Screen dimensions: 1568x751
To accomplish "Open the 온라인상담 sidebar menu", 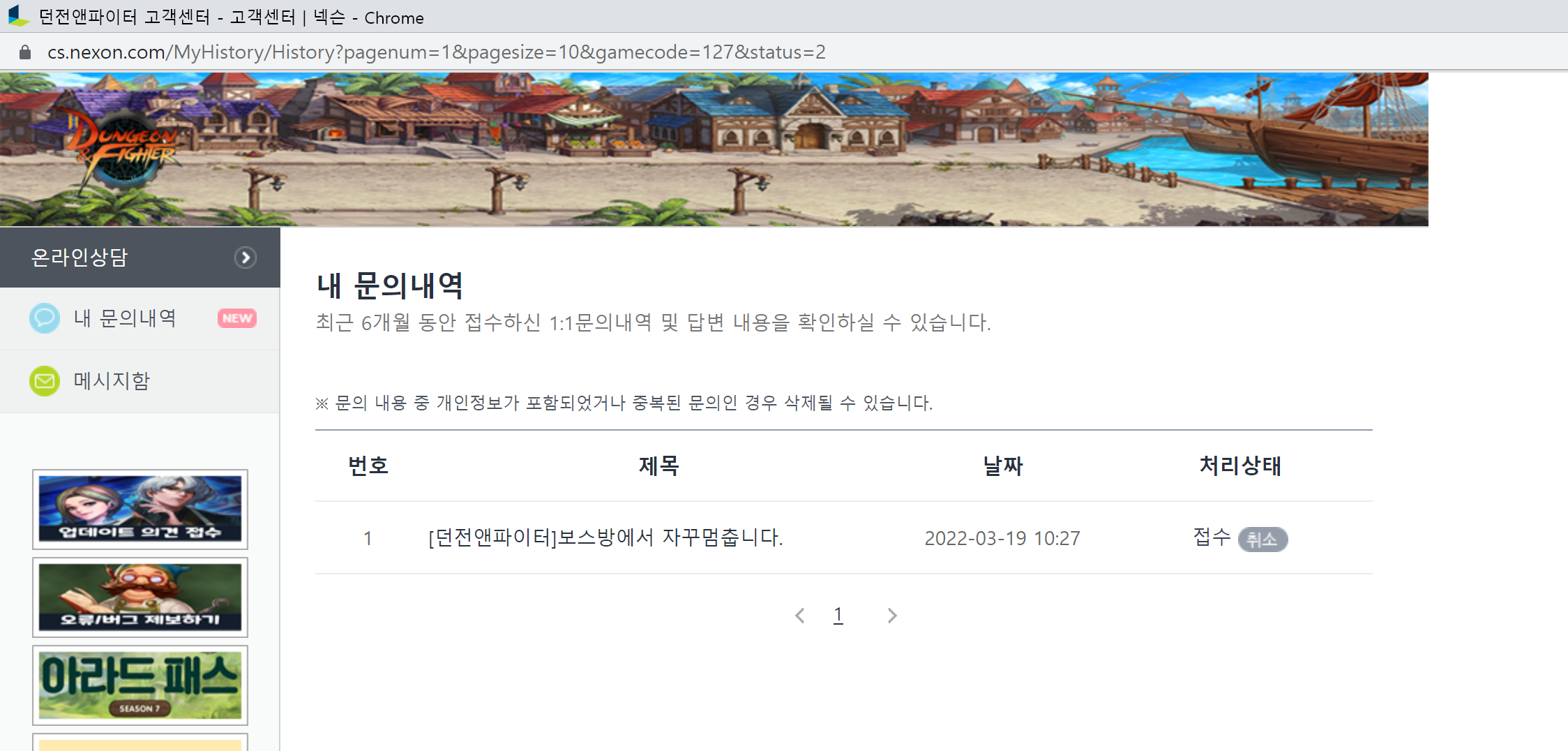I will coord(140,258).
